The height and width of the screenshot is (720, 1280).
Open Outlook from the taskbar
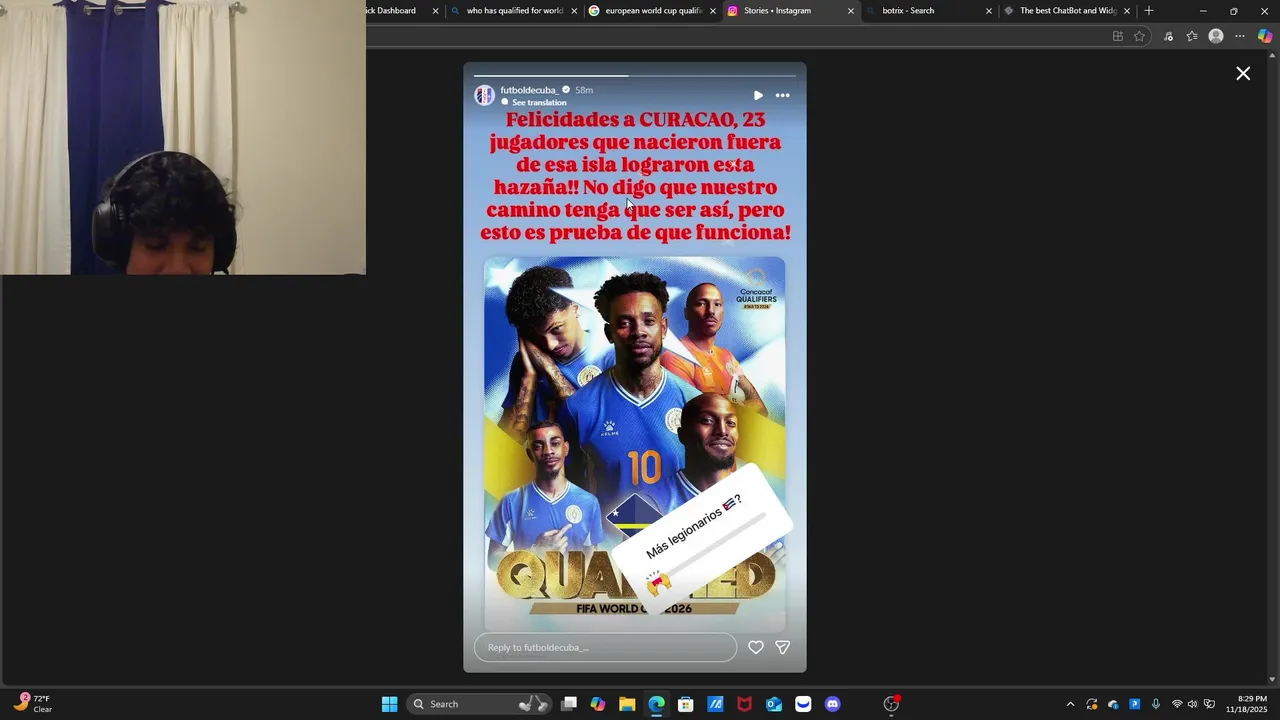(x=774, y=704)
